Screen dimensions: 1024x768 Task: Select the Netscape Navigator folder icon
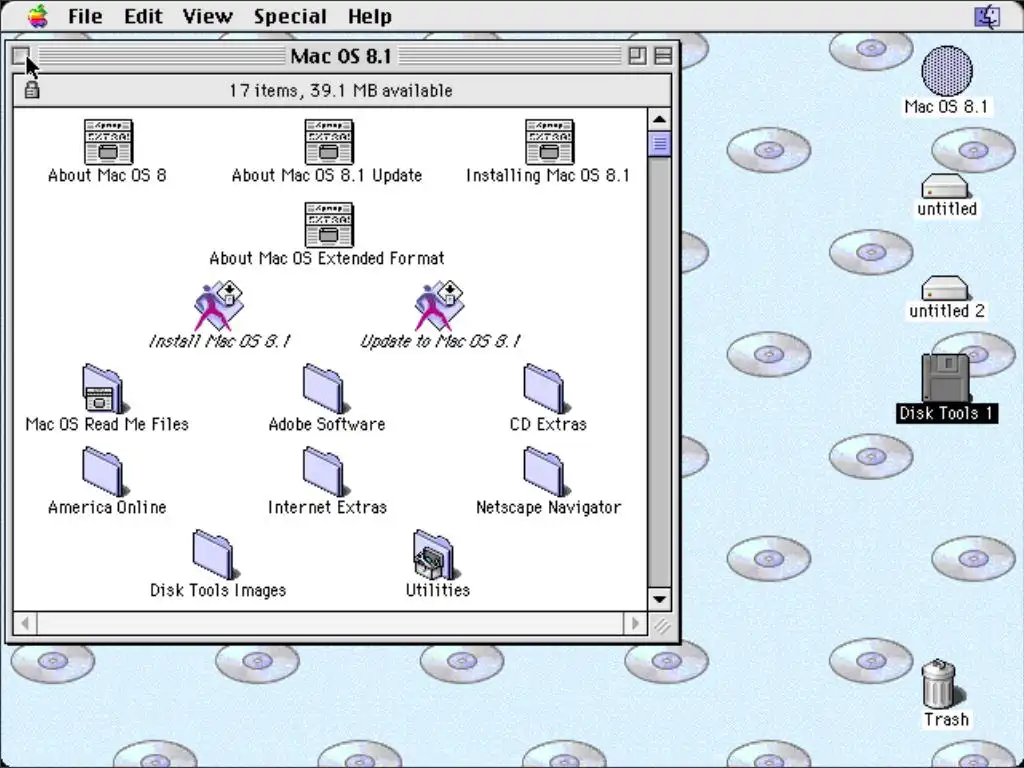point(546,472)
